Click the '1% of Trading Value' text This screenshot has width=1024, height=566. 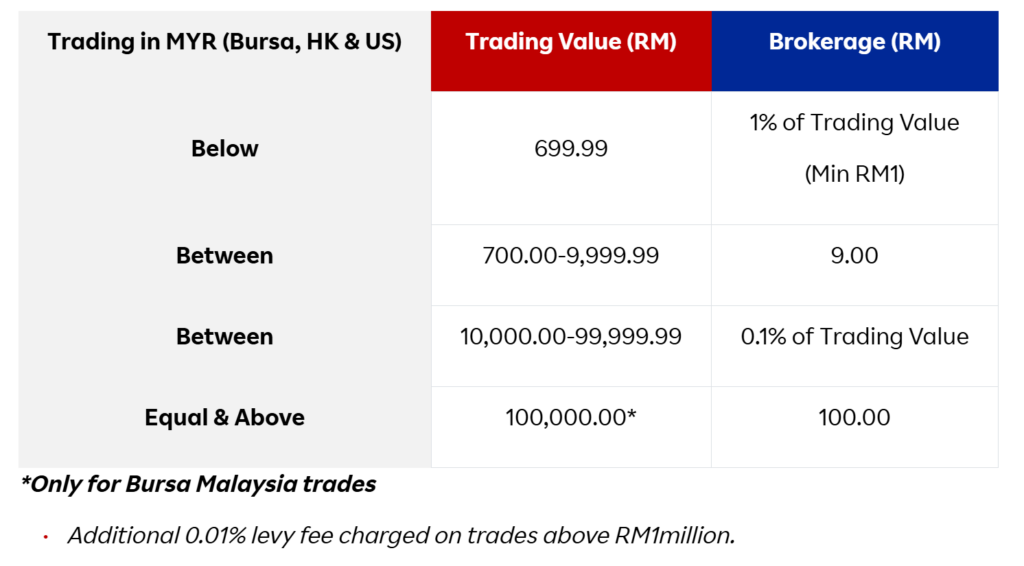coord(854,123)
